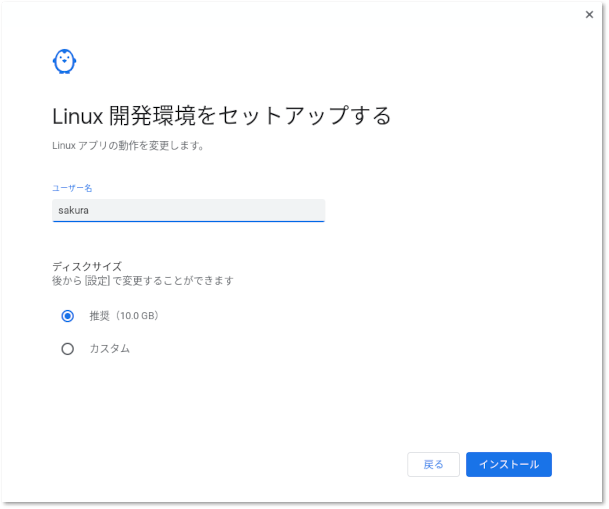Select the カスタム disk size radio button

(68, 349)
